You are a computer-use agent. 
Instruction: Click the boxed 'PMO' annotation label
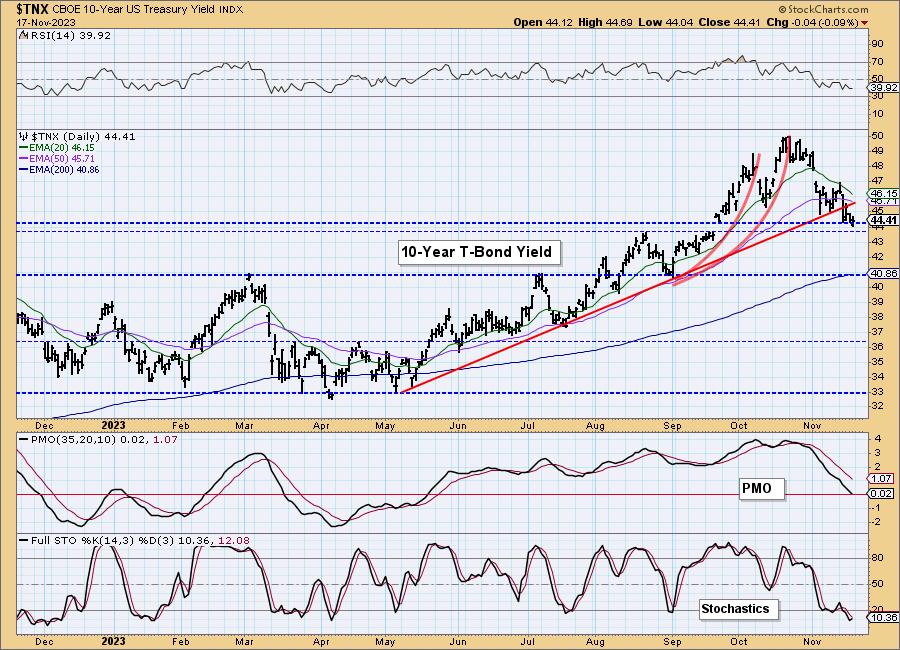coord(761,489)
